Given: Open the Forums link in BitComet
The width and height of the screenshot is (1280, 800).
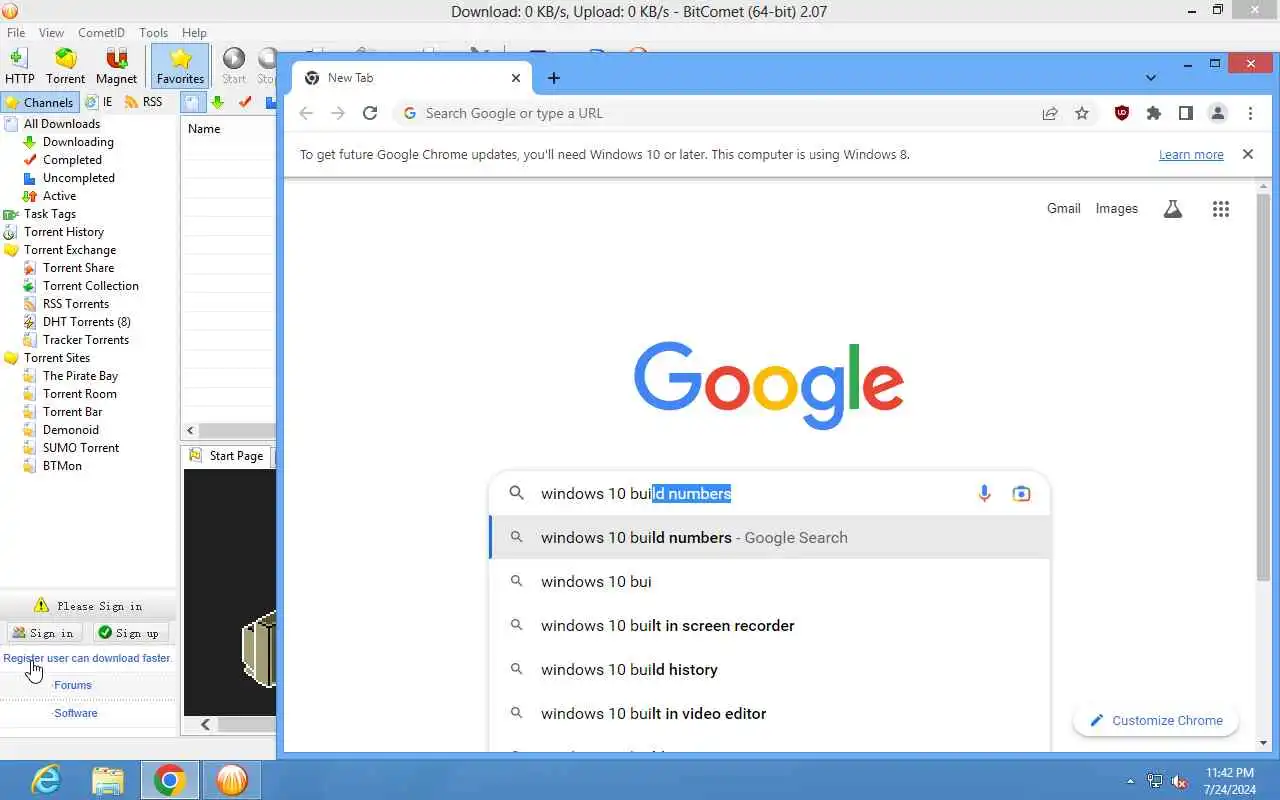Looking at the screenshot, I should (x=73, y=685).
